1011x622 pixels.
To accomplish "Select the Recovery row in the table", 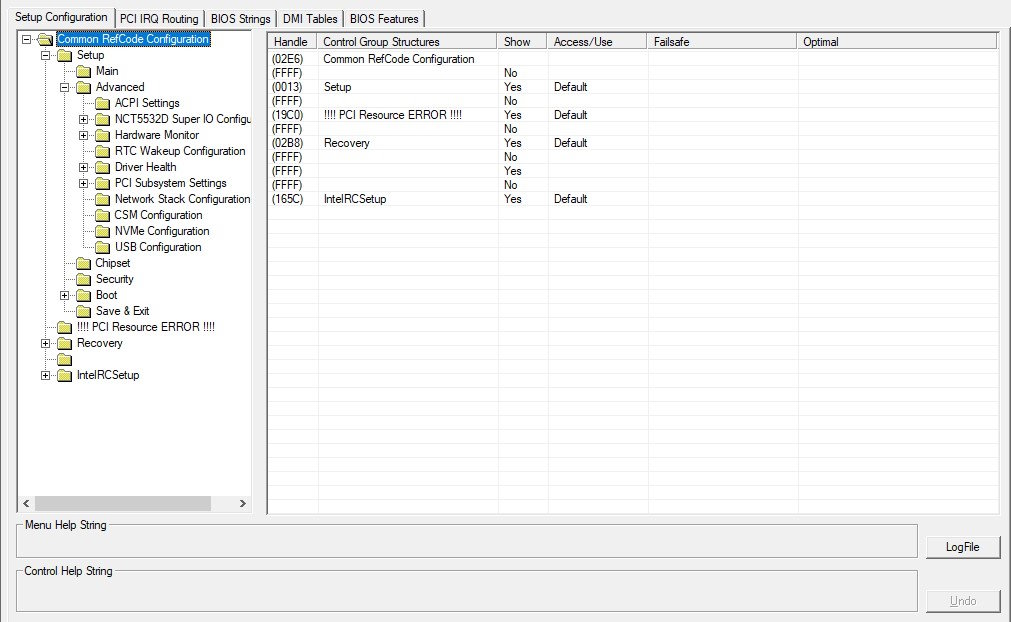I will (x=346, y=143).
